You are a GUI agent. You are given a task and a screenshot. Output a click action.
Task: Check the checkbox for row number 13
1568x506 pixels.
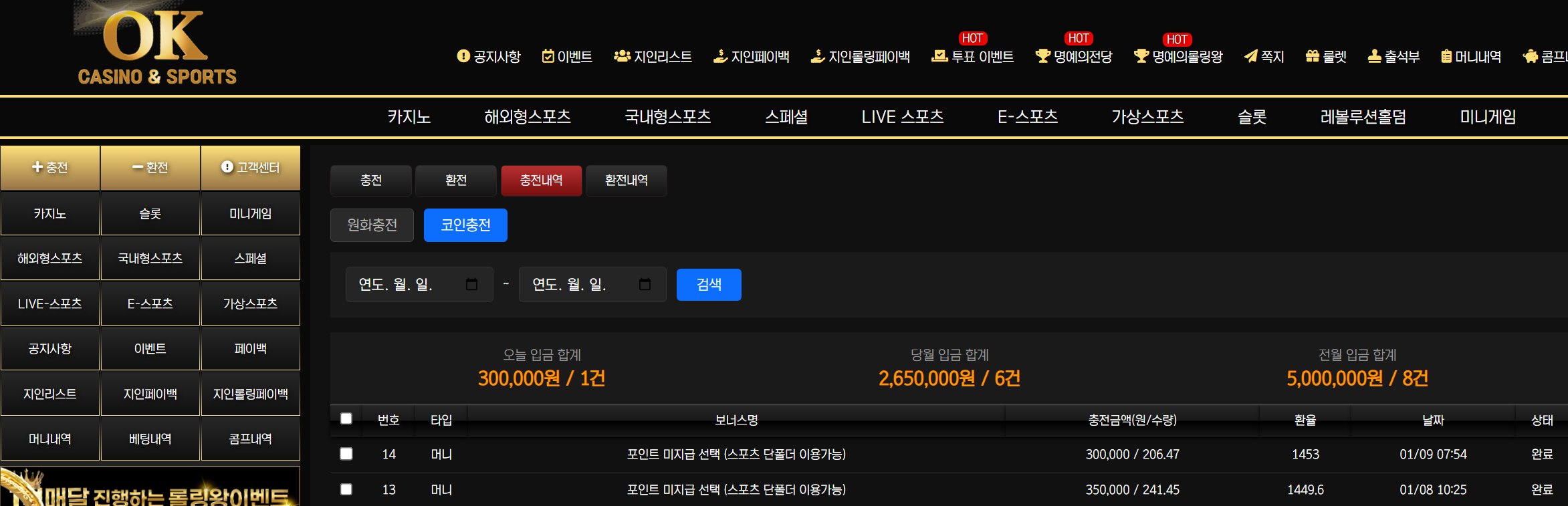tap(346, 489)
